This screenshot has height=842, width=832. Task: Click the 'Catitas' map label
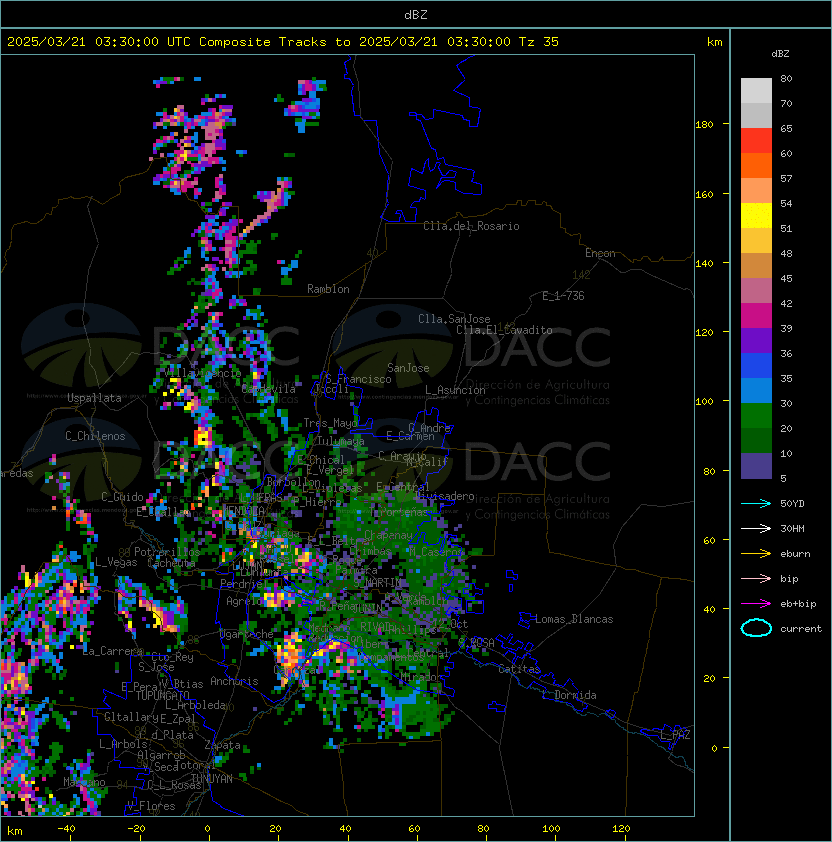[x=519, y=669]
